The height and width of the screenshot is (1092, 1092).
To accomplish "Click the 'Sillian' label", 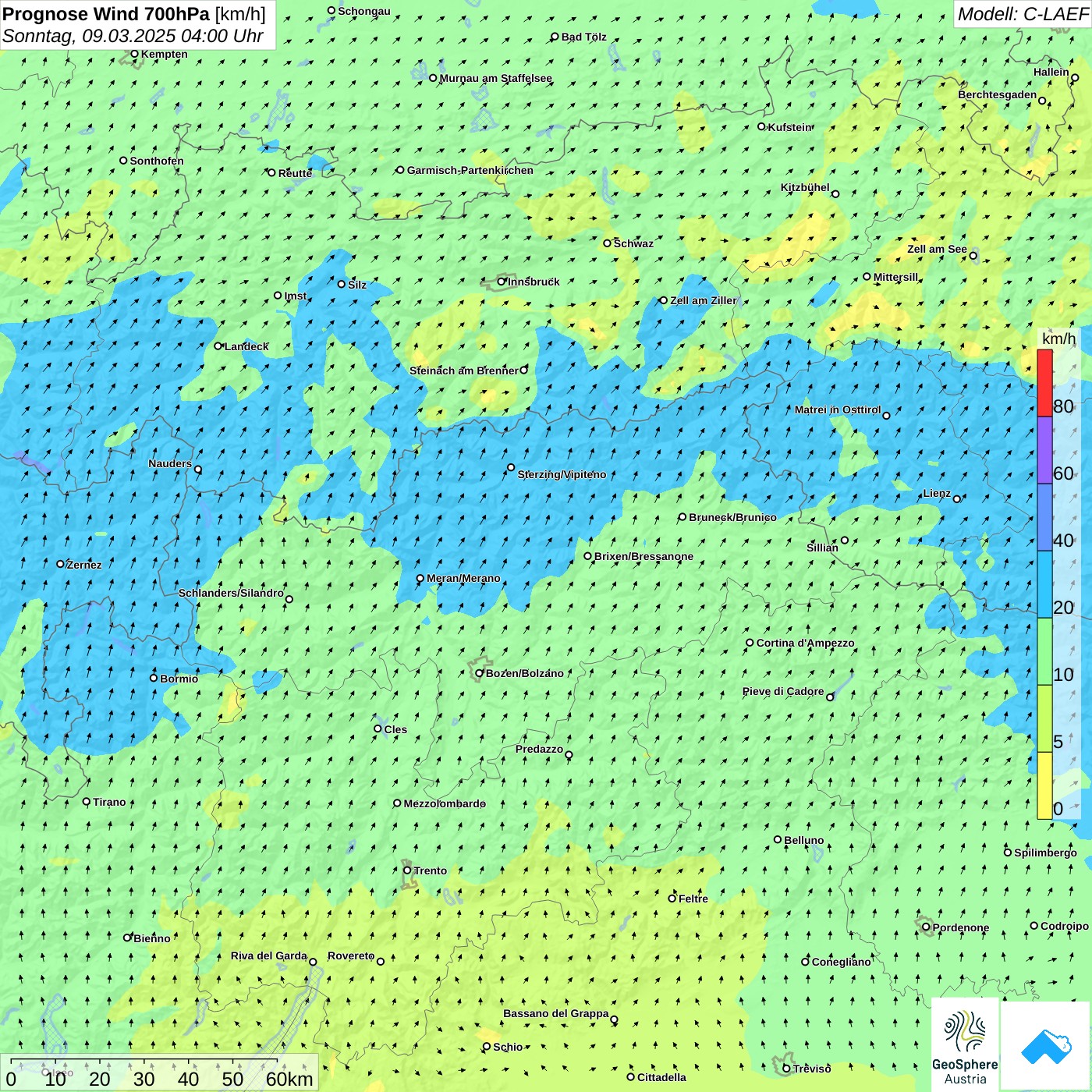I will coord(822,548).
